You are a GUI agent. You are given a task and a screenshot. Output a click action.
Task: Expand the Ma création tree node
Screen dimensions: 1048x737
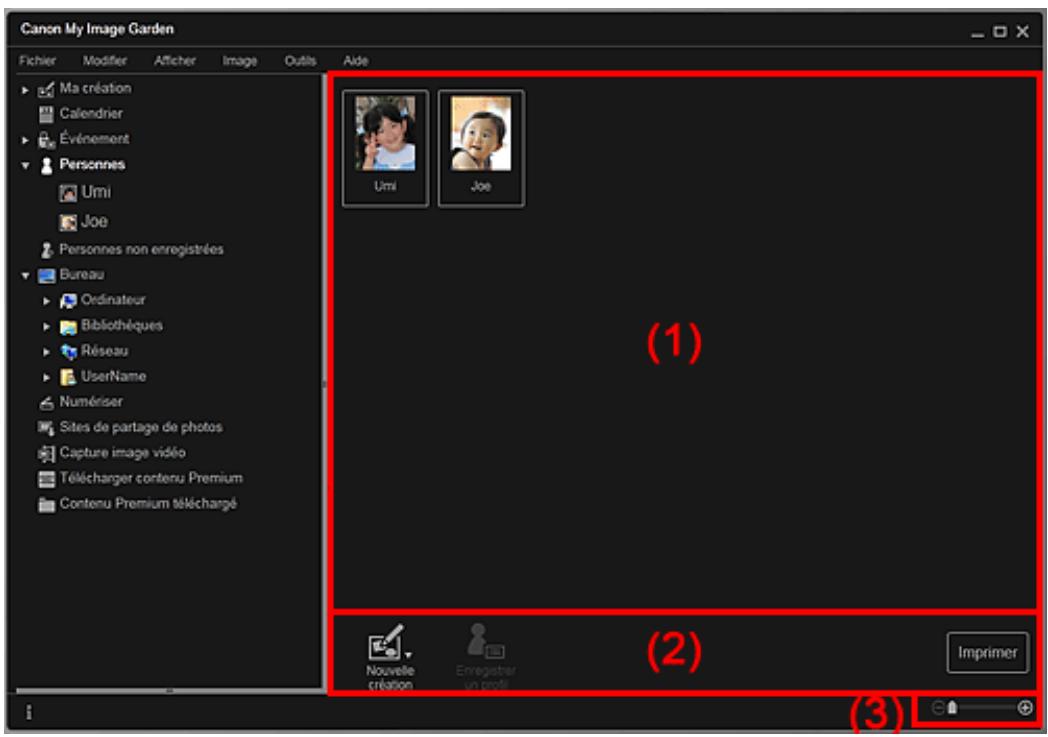(26, 89)
